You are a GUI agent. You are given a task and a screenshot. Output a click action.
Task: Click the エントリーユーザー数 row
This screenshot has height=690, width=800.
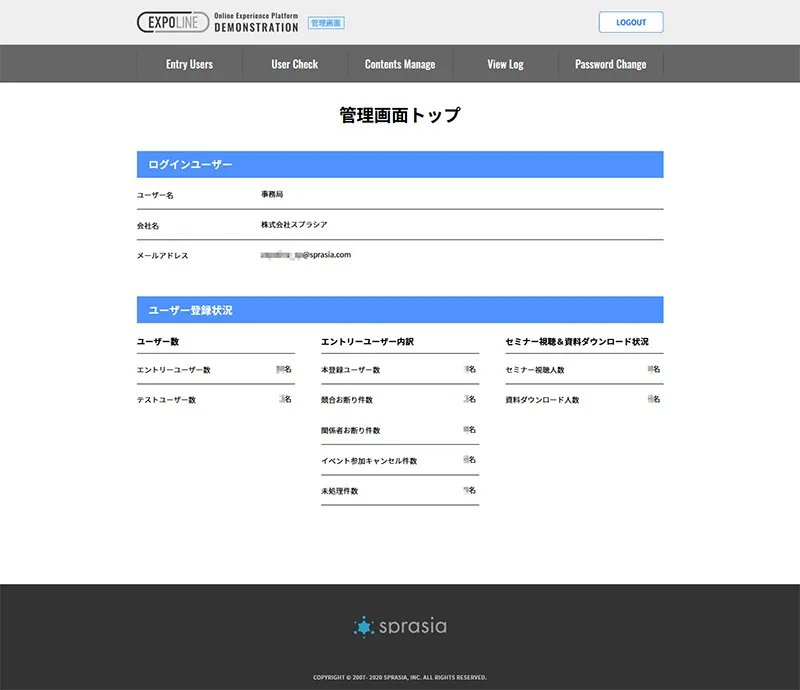coord(216,369)
